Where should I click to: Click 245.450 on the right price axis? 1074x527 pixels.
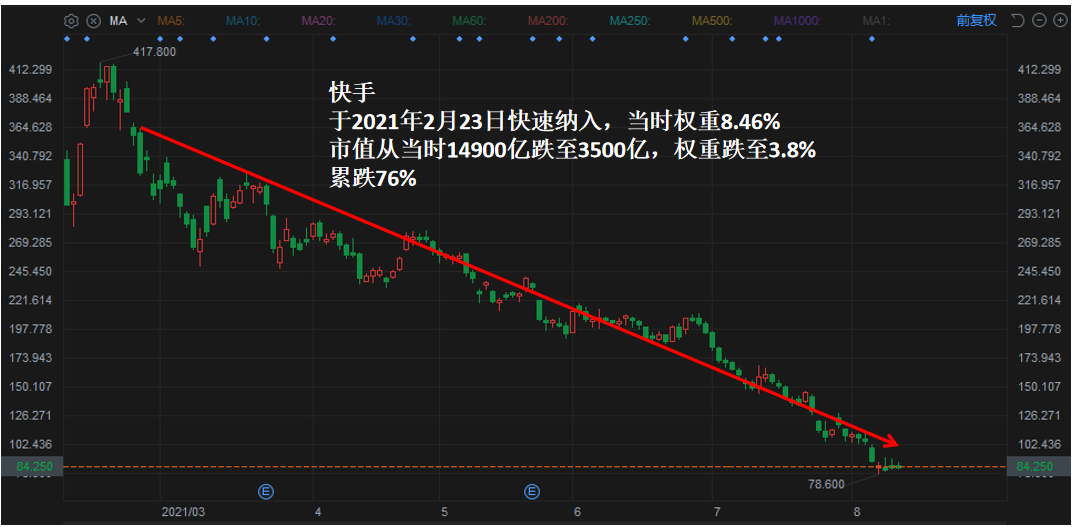(x=1040, y=271)
